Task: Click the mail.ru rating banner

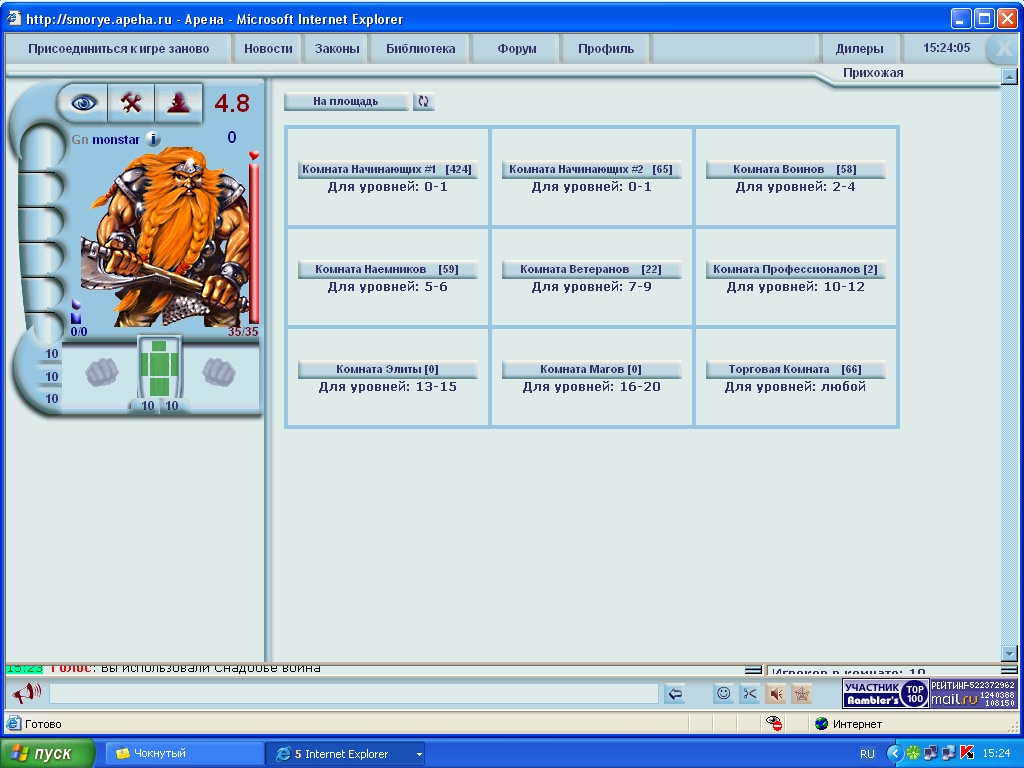Action: click(x=973, y=694)
